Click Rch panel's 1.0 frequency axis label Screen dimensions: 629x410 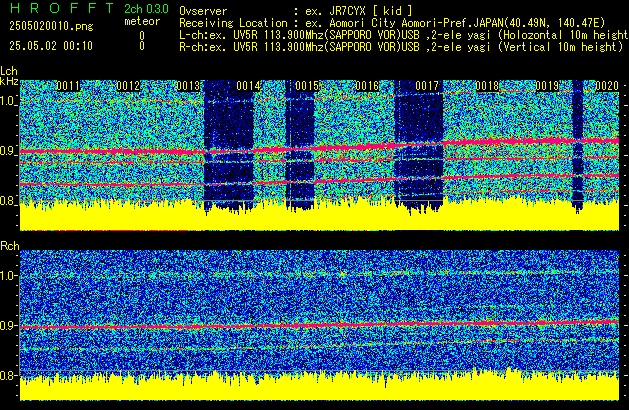point(8,276)
